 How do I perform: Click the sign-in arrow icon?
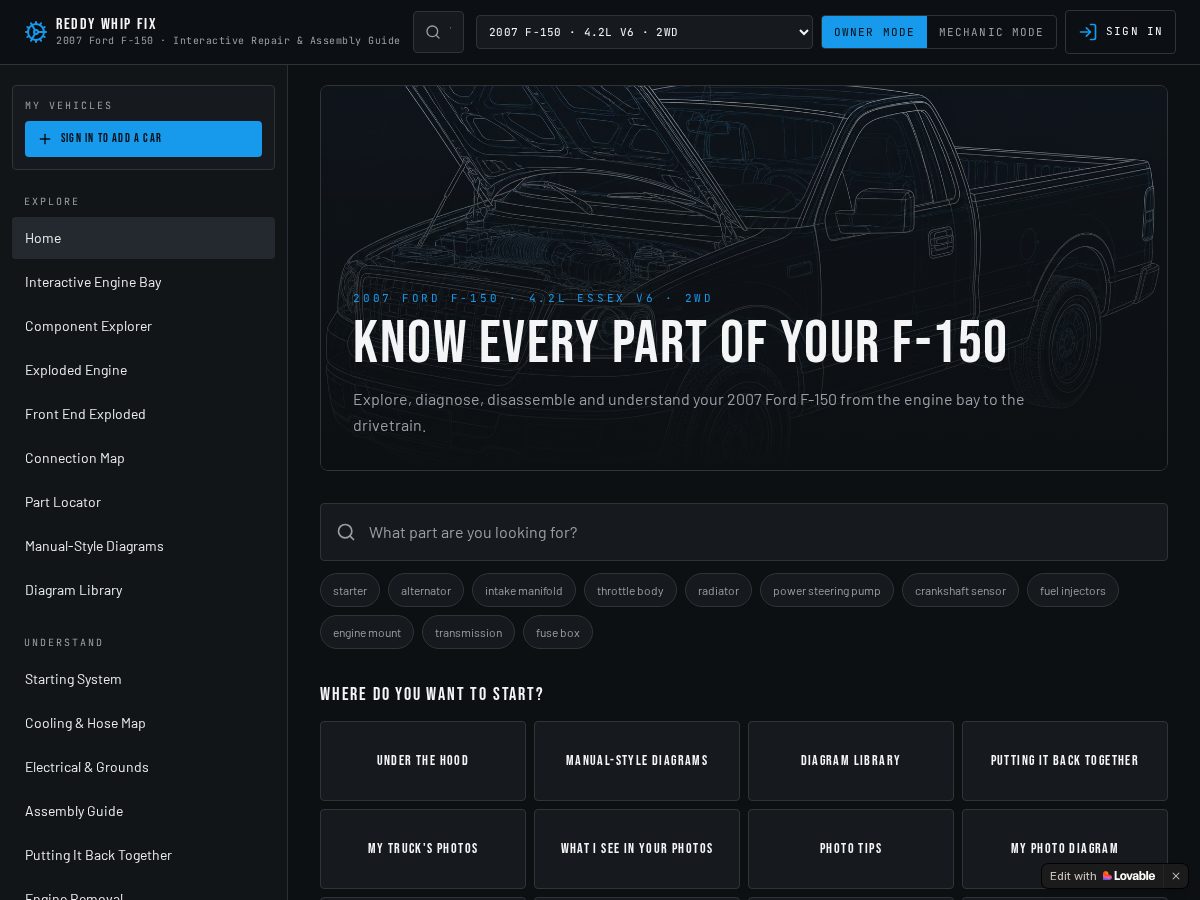(1088, 32)
